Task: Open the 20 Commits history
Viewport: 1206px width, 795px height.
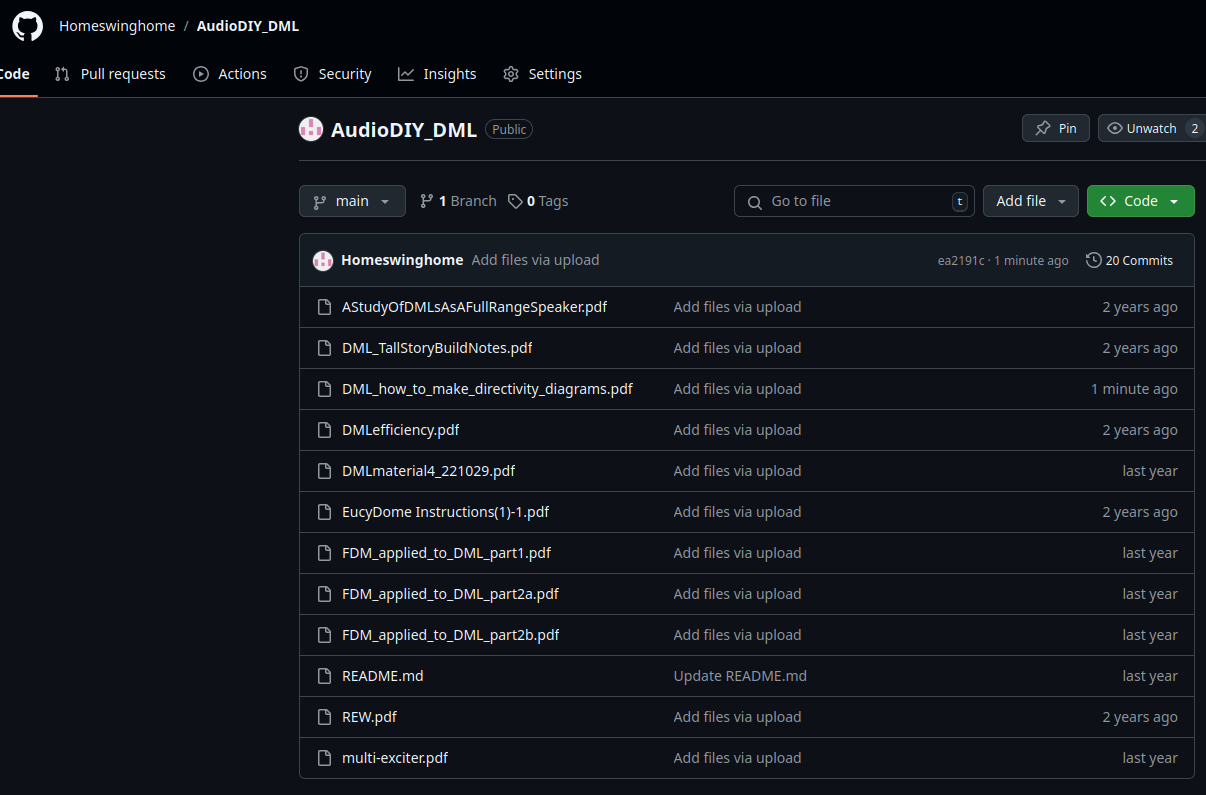Action: pos(1130,260)
